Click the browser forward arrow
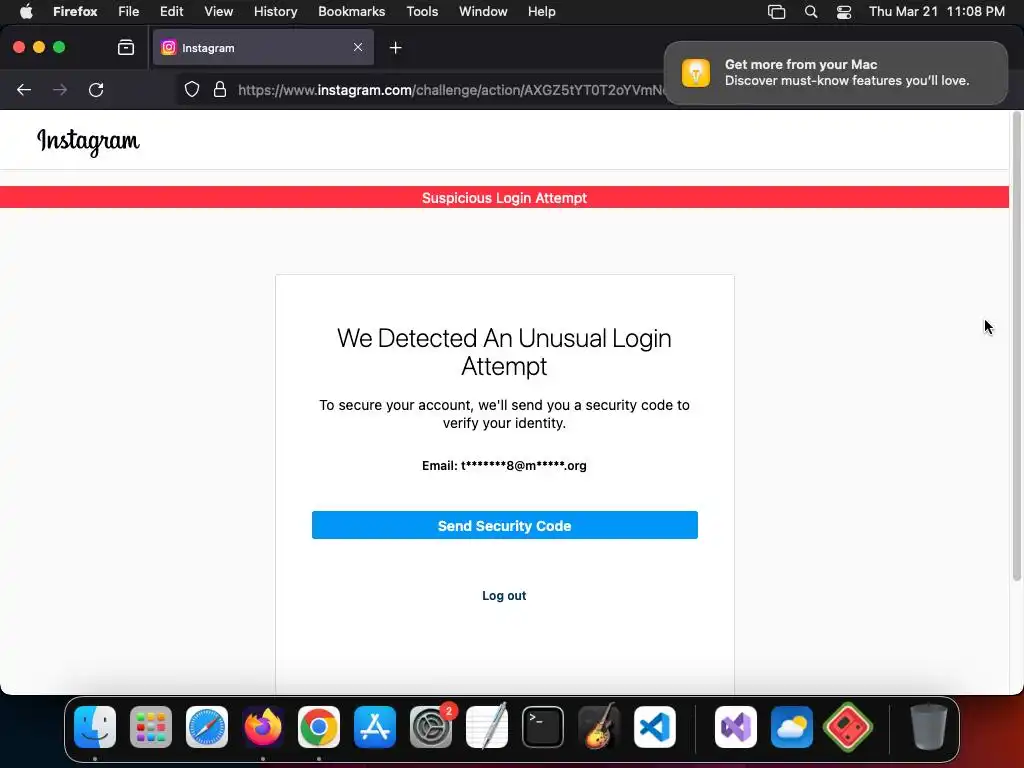 pos(60,89)
